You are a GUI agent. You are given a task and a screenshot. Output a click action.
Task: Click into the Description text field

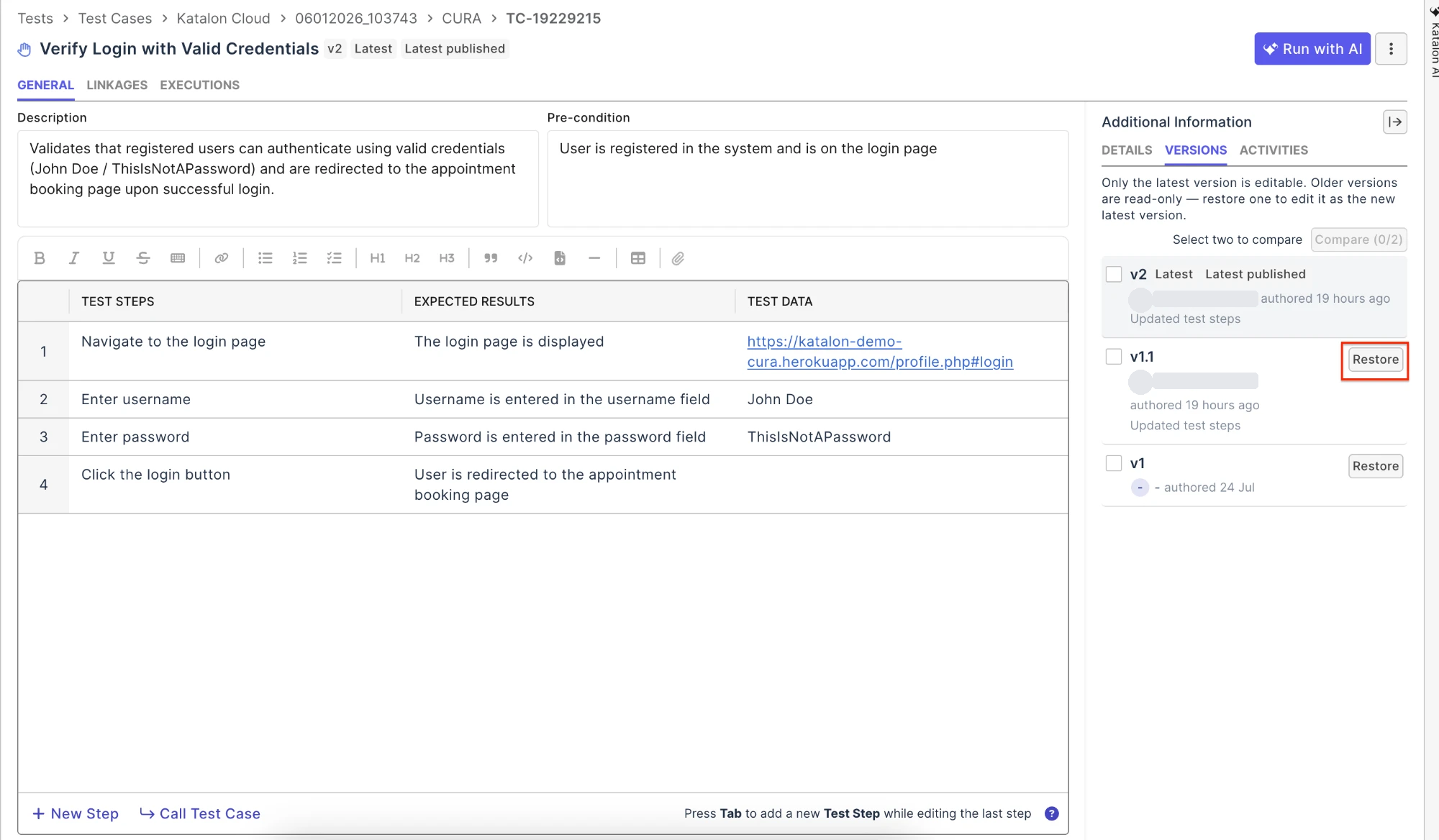click(278, 178)
